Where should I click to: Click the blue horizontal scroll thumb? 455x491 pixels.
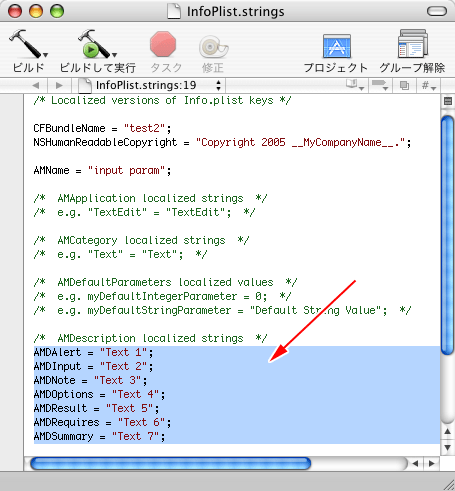click(x=170, y=463)
